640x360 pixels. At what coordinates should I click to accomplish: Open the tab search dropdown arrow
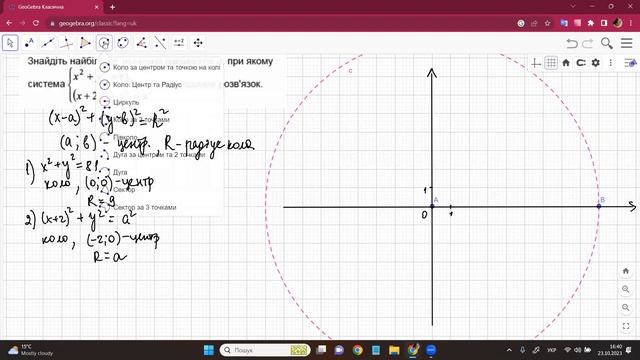[573, 7]
